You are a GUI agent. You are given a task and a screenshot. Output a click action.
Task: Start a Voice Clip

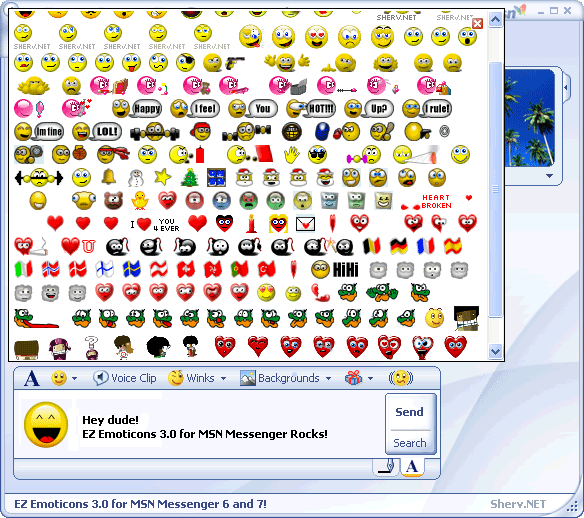point(124,378)
